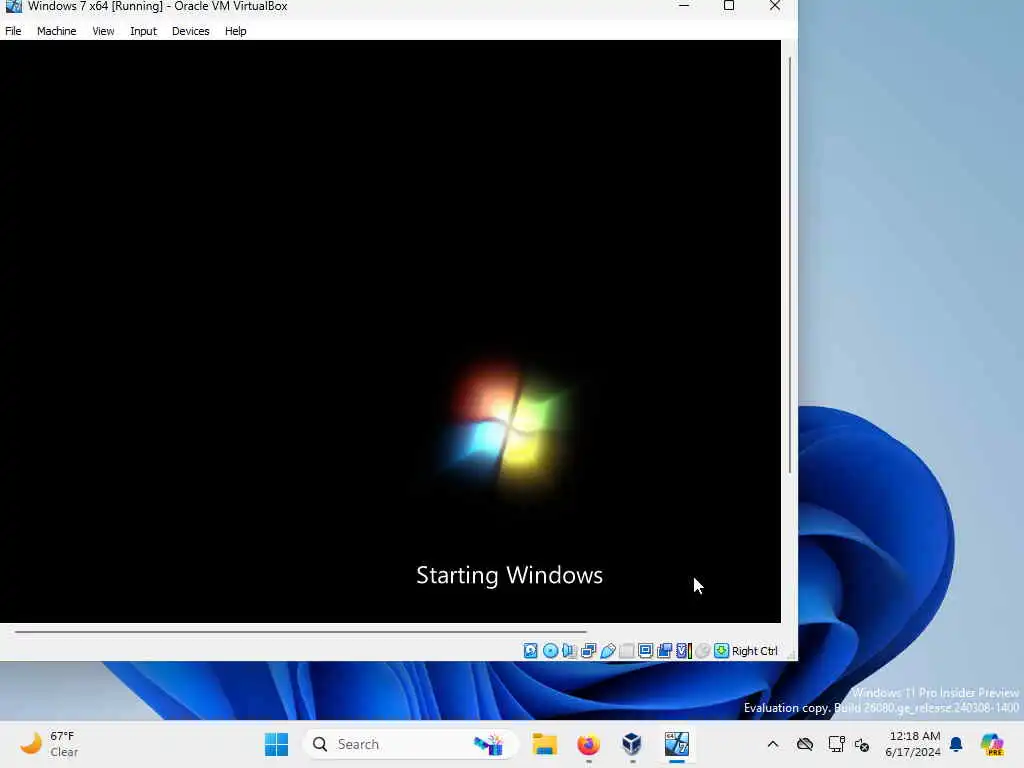
Task: Click the audio status icon
Action: [569, 650]
